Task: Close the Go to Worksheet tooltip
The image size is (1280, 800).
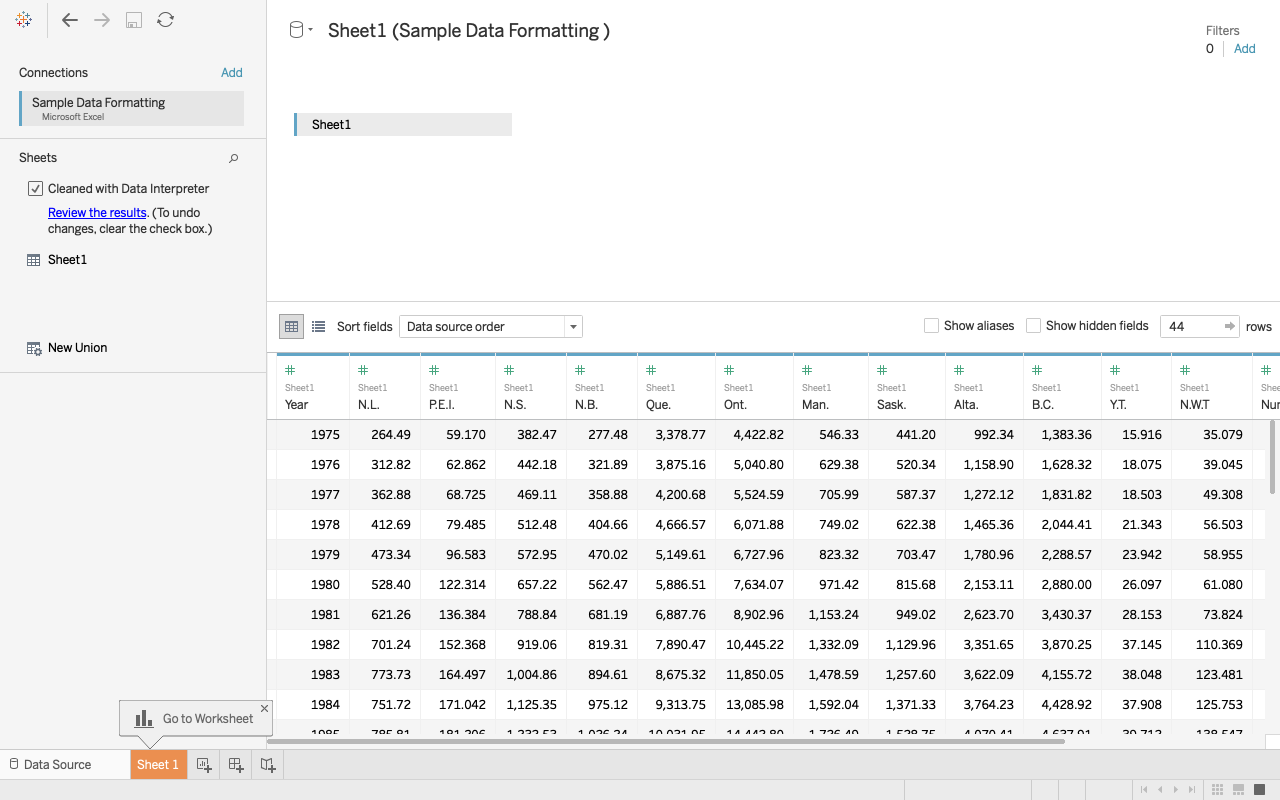Action: pos(264,708)
